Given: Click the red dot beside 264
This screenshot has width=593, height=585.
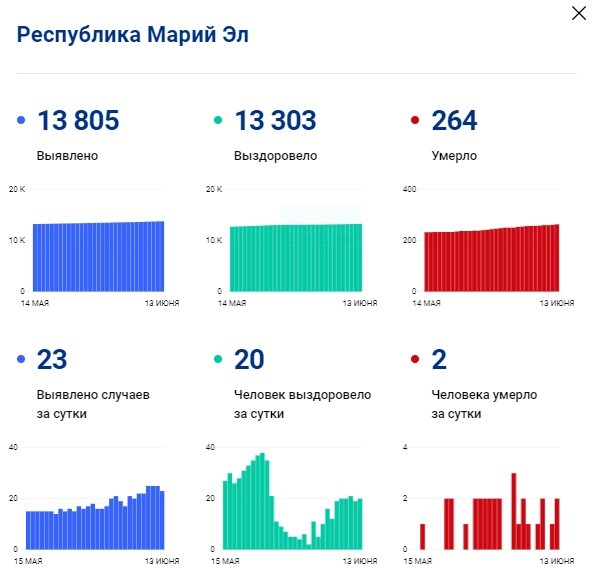Looking at the screenshot, I should pos(415,120).
